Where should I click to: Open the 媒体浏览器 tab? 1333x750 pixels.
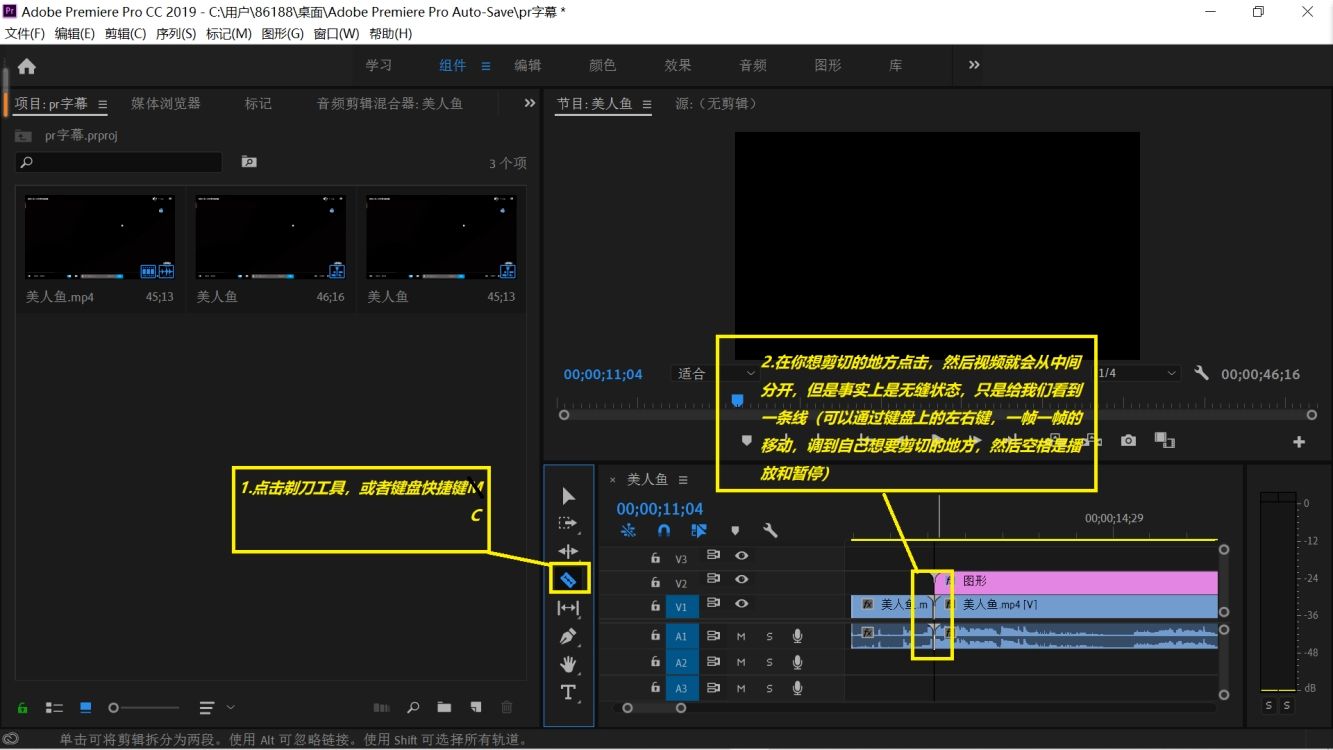click(x=166, y=103)
